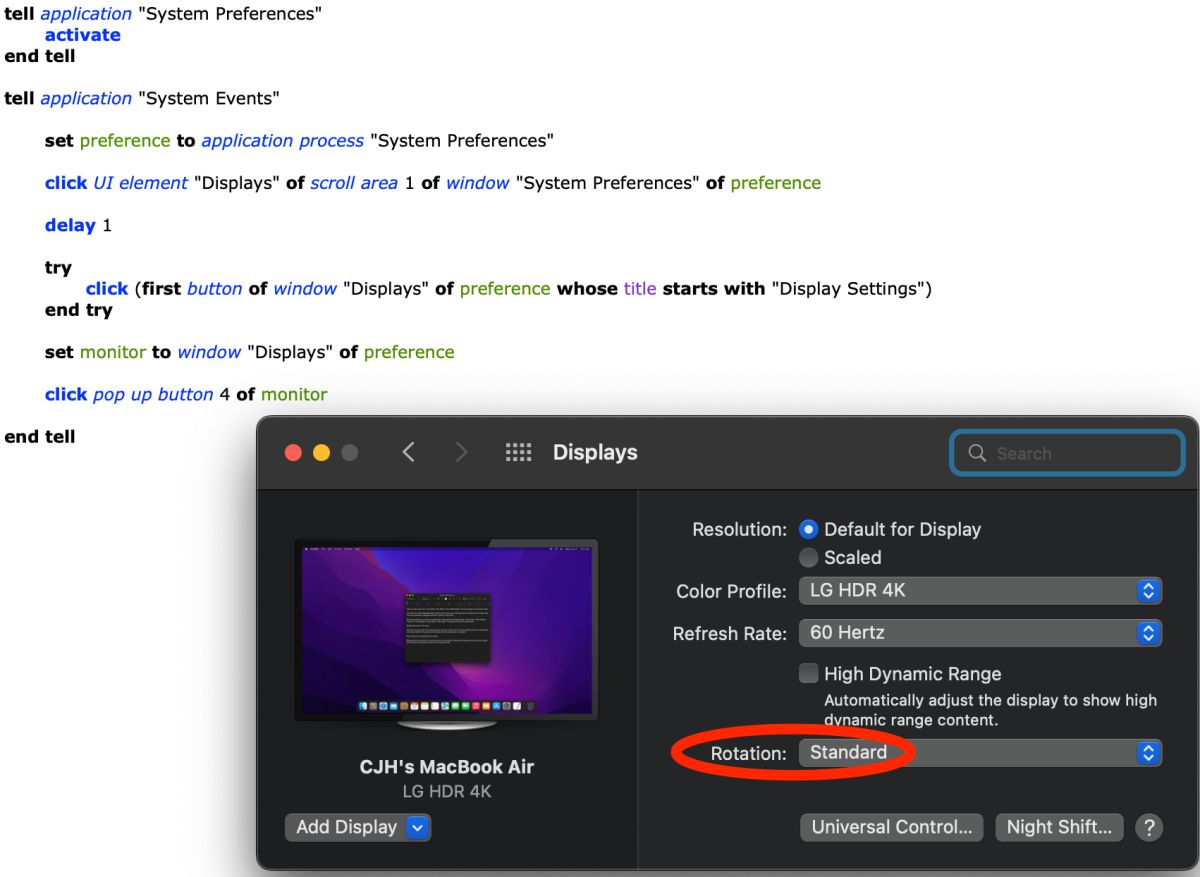Open the Refresh Rate dropdown
The image size is (1200, 877).
tap(980, 632)
